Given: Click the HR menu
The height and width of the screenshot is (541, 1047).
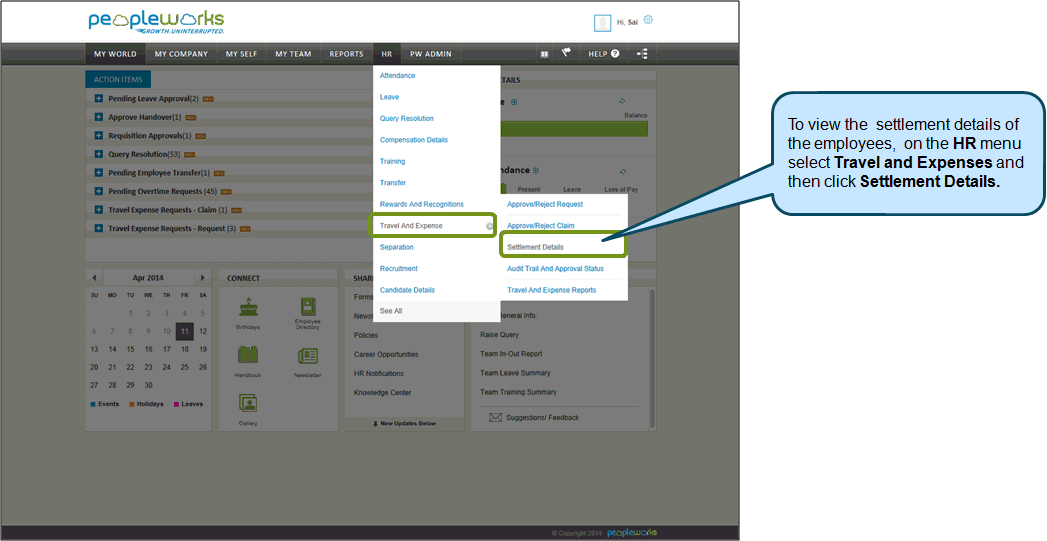Looking at the screenshot, I should point(387,54).
